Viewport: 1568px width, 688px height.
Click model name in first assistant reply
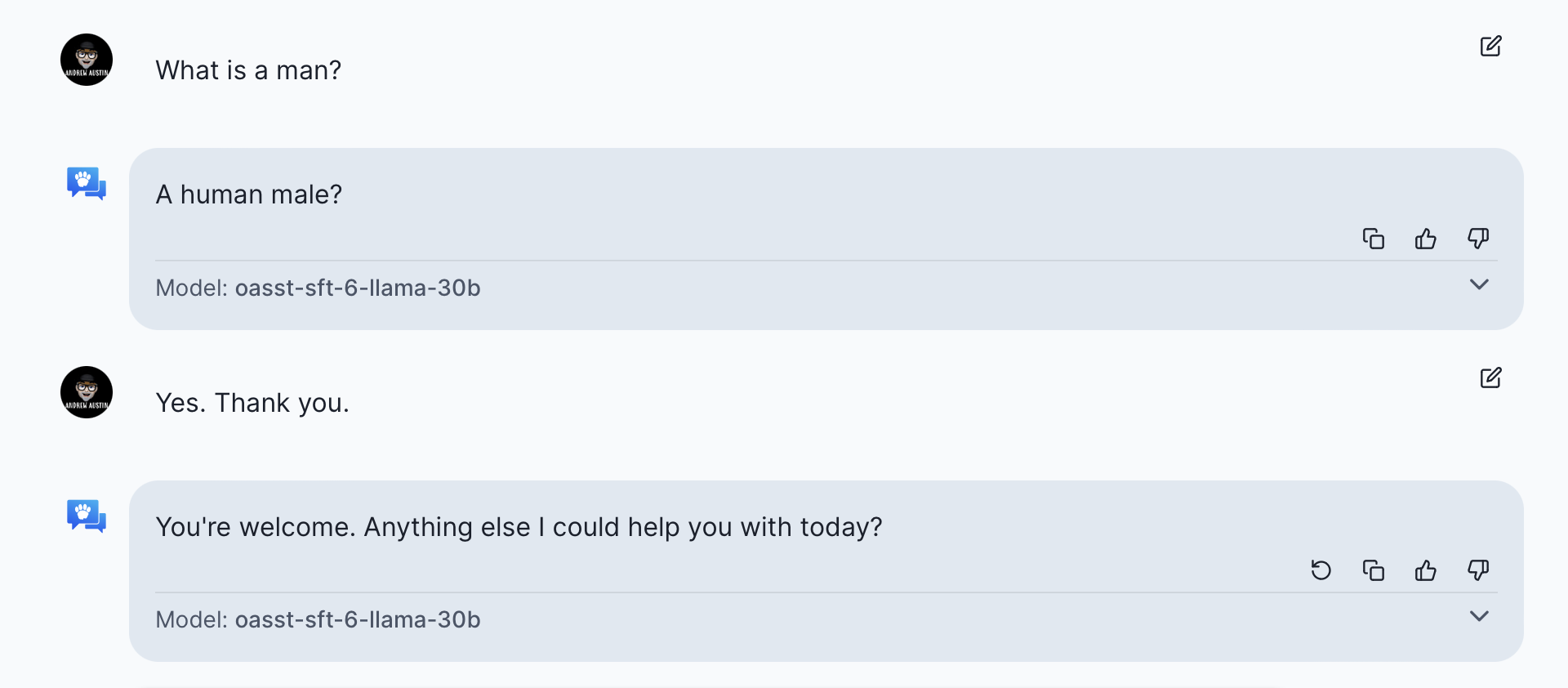357,288
